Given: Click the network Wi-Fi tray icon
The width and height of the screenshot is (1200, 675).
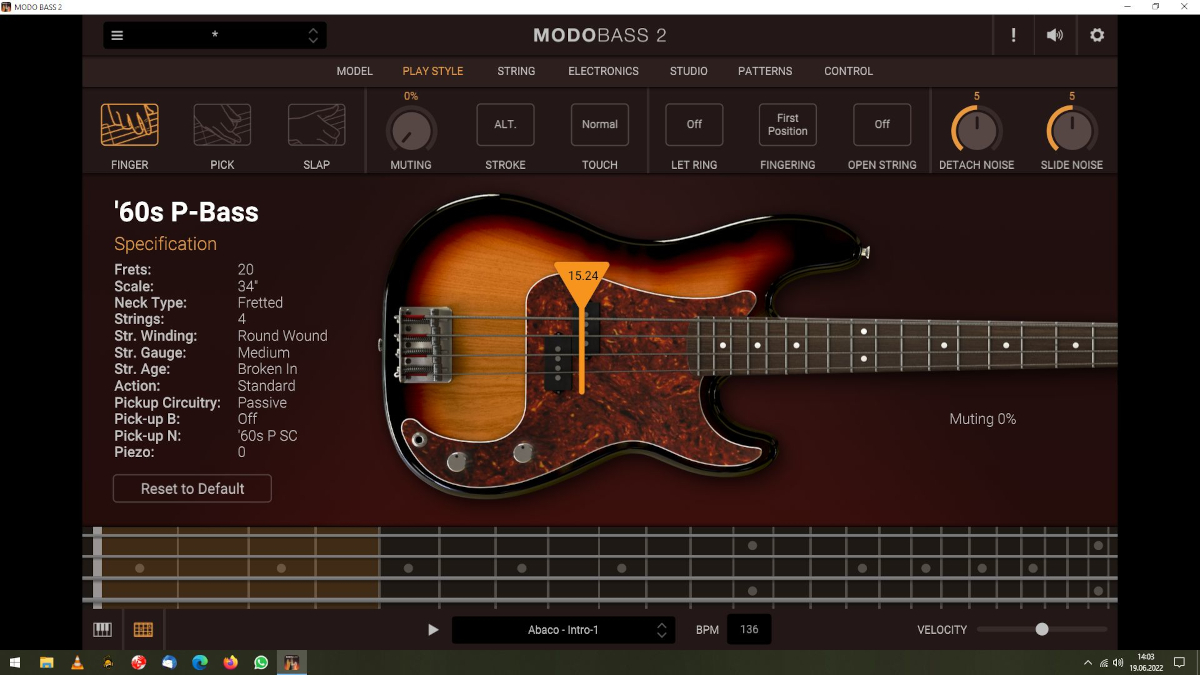Looking at the screenshot, I should (1104, 663).
